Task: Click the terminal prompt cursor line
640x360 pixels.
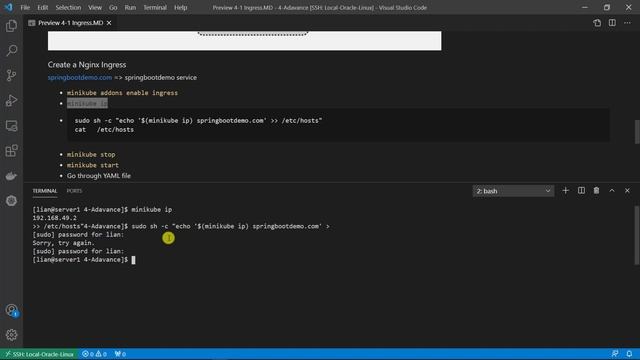Action: pyautogui.click(x=84, y=260)
